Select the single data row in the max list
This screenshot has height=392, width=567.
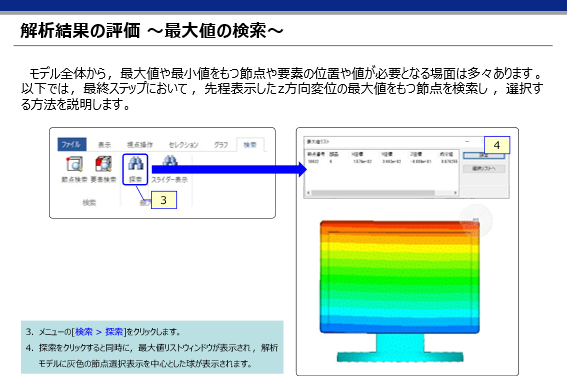coord(382,162)
